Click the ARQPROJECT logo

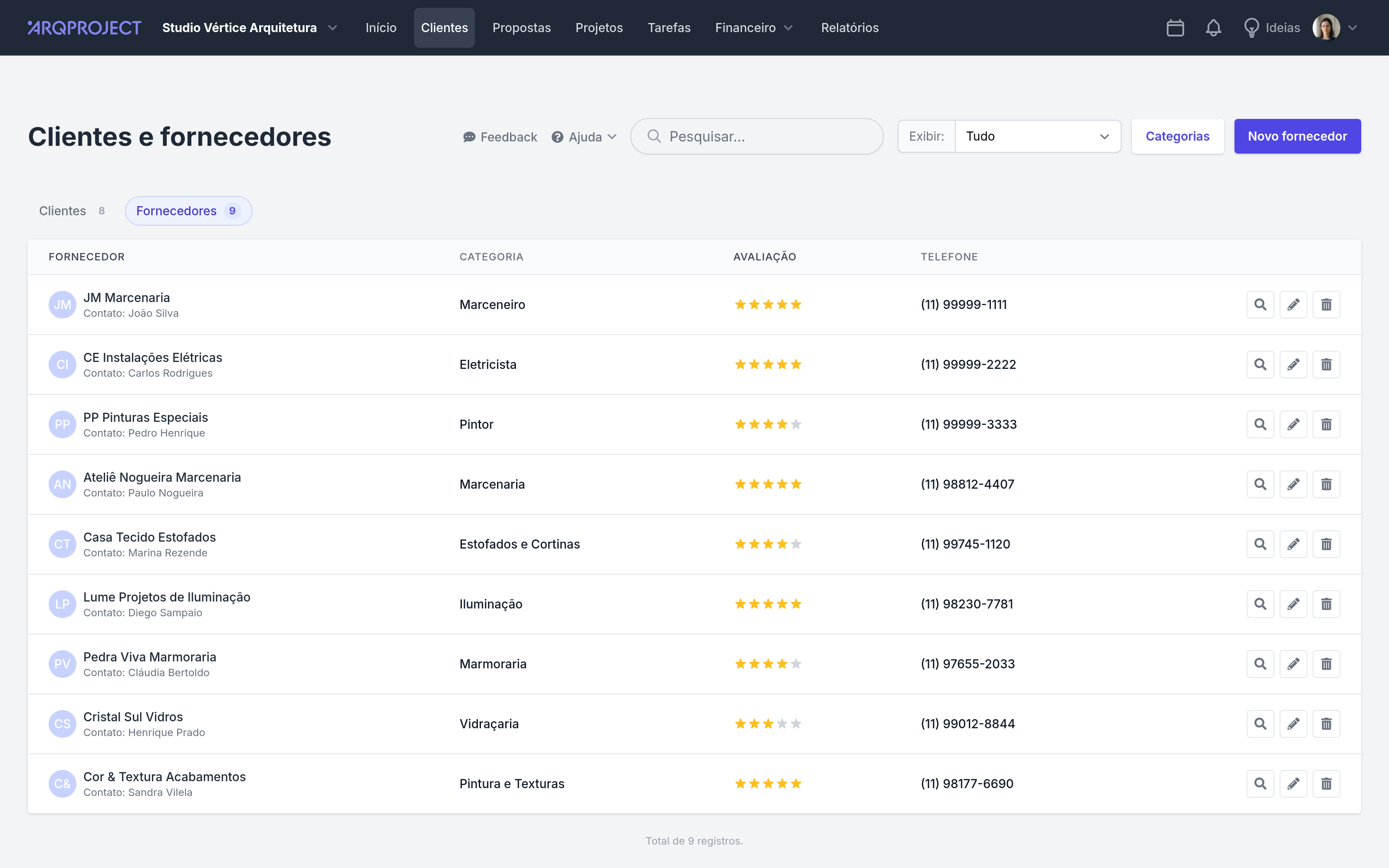pos(84,27)
